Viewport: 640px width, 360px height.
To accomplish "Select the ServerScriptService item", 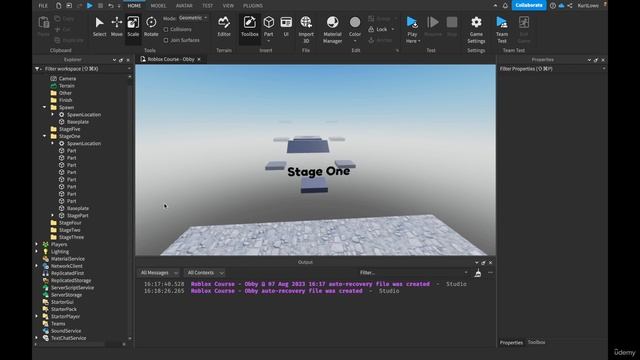I will [72, 288].
